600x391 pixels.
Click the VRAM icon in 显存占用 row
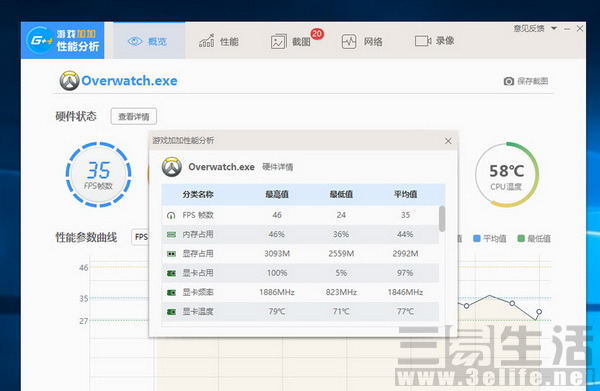[x=171, y=254]
